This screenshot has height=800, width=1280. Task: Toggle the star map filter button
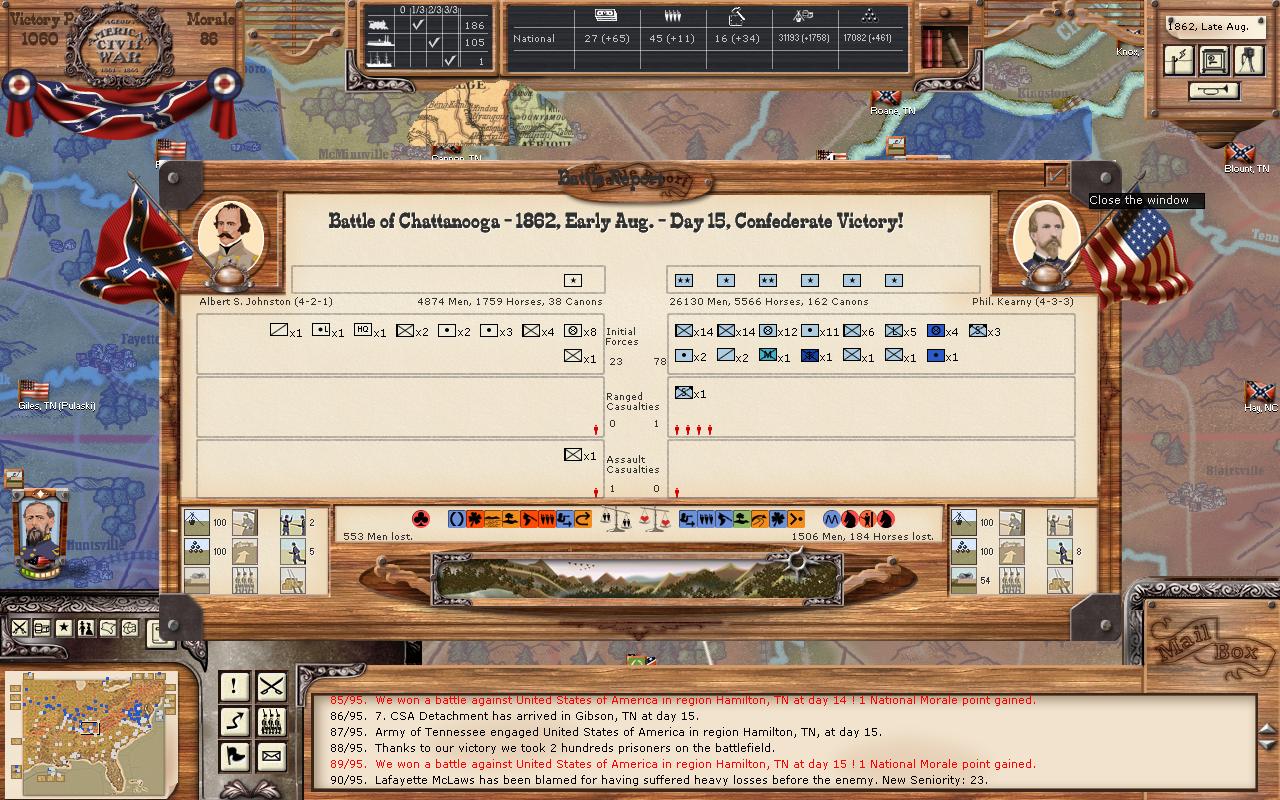64,628
